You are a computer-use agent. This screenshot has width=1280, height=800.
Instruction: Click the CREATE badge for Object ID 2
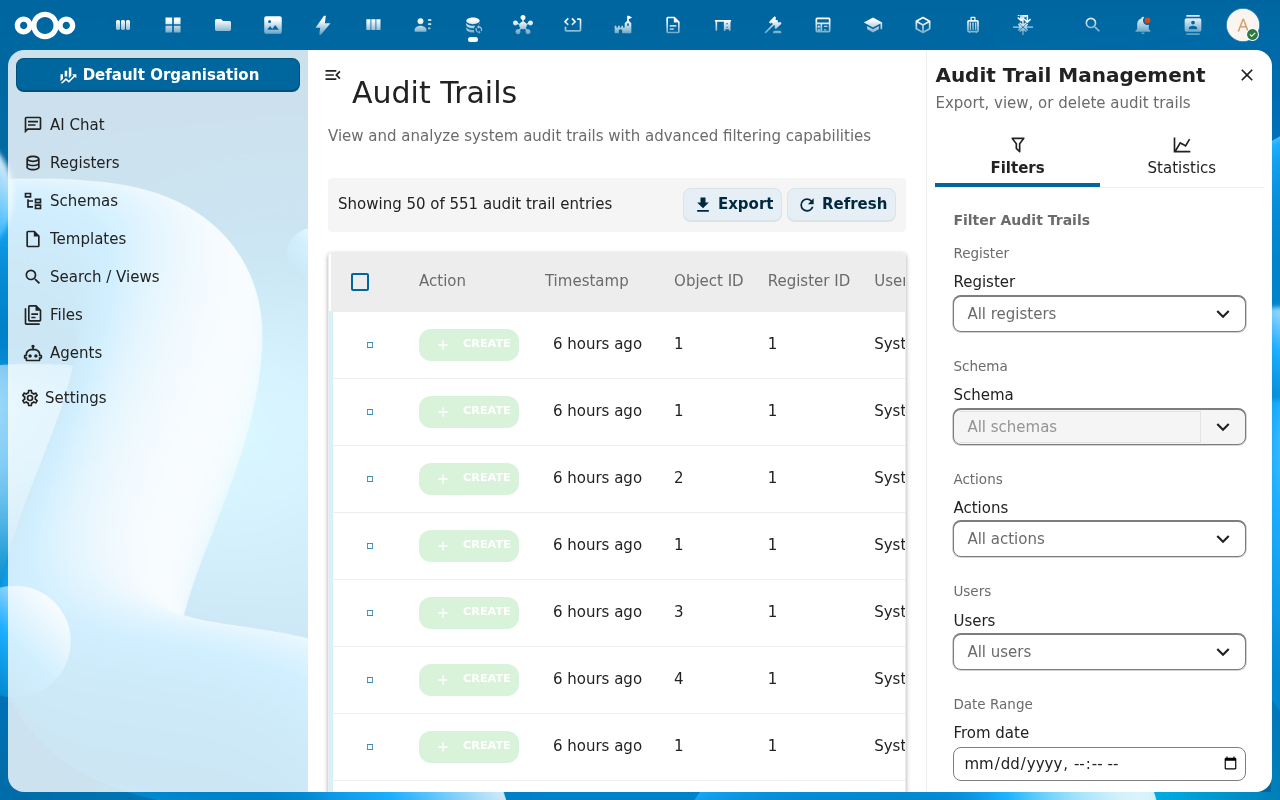pos(469,478)
